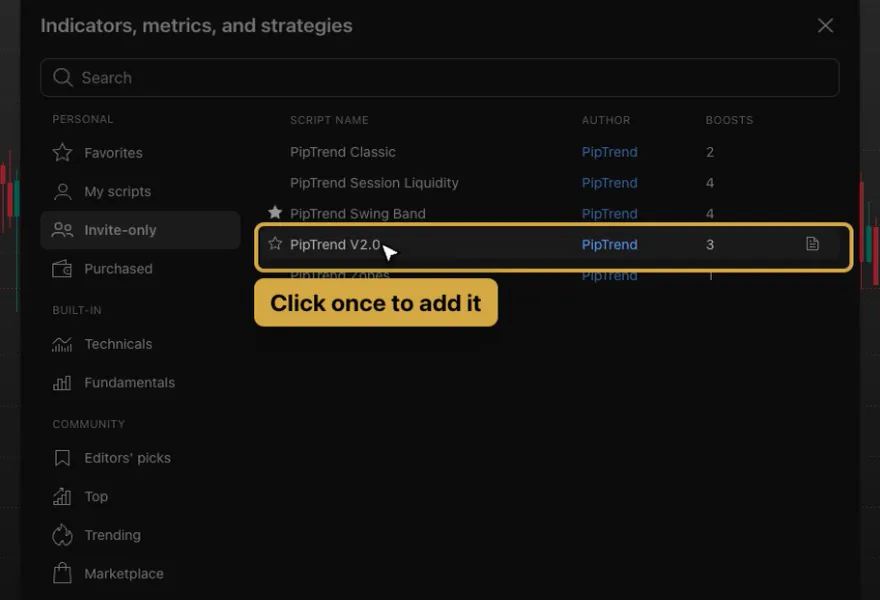Open the Marketplace category
This screenshot has height=600, width=880.
[x=140, y=574]
